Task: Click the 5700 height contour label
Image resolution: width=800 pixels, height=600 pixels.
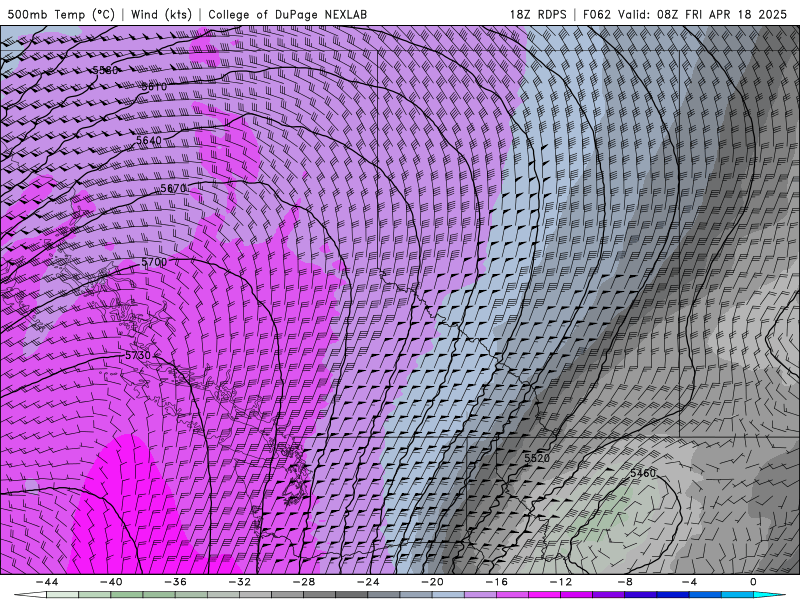Action: tap(154, 262)
